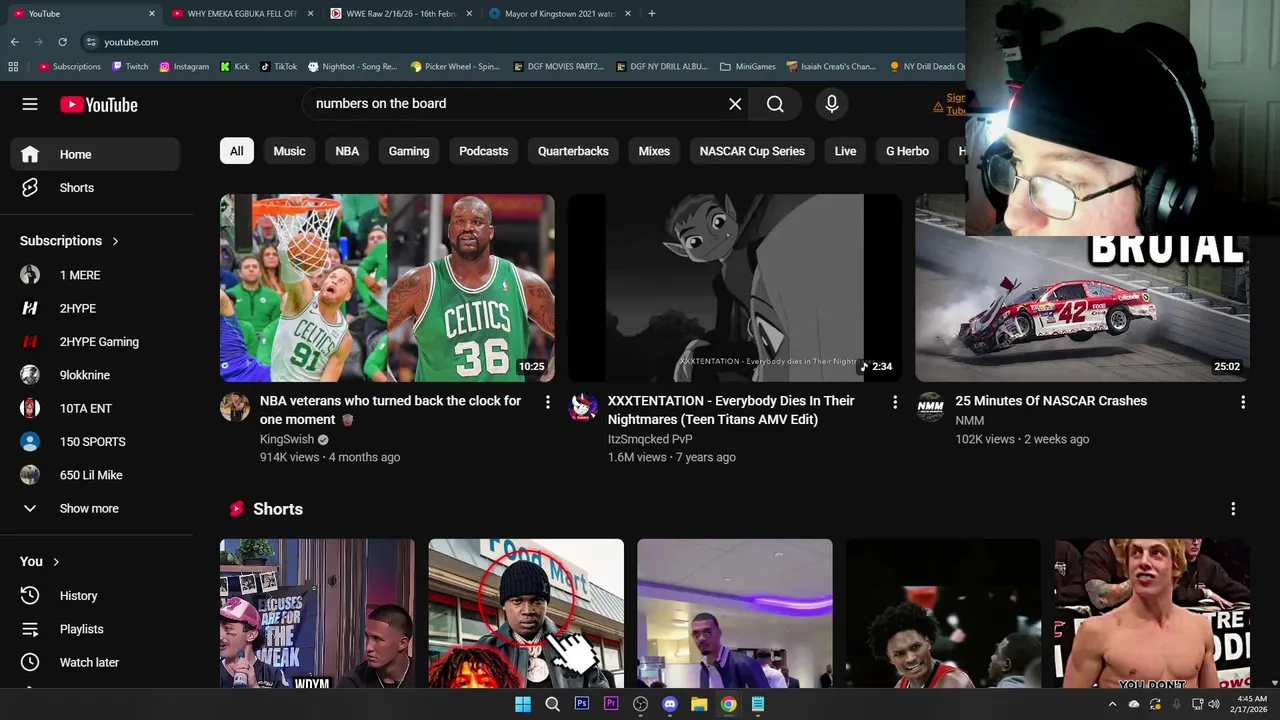Viewport: 1280px width, 720px height.
Task: Switch to WHY EMEKA EGBUKA tab
Action: point(243,14)
